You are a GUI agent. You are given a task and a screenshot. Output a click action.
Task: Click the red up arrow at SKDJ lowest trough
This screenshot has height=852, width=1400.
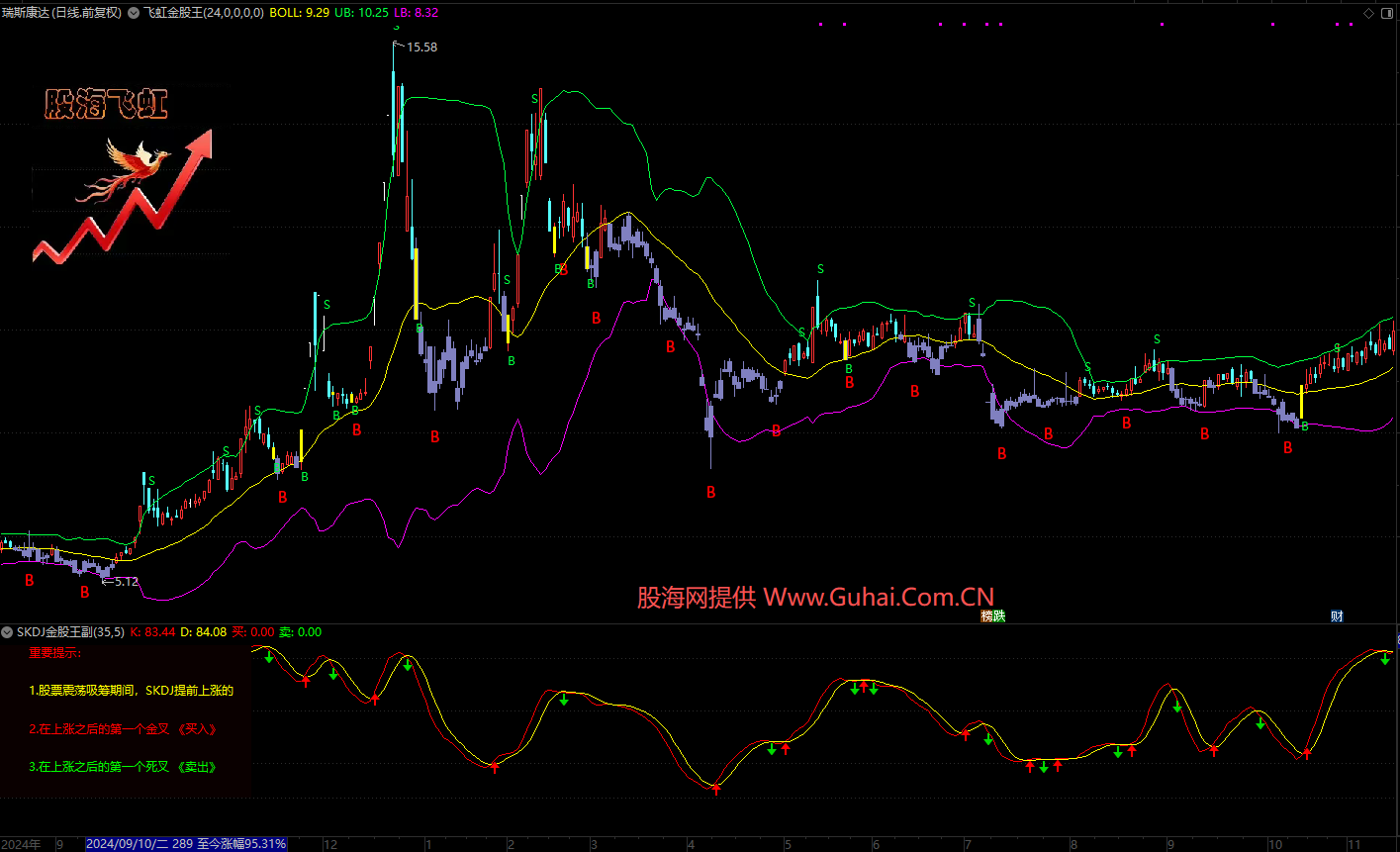pos(716,789)
